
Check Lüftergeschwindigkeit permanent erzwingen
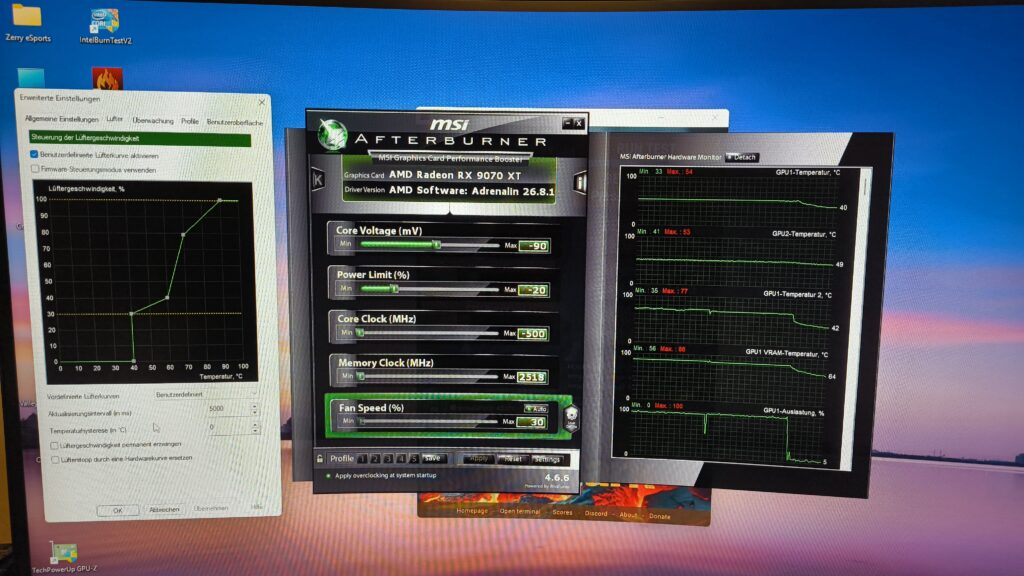coord(54,445)
